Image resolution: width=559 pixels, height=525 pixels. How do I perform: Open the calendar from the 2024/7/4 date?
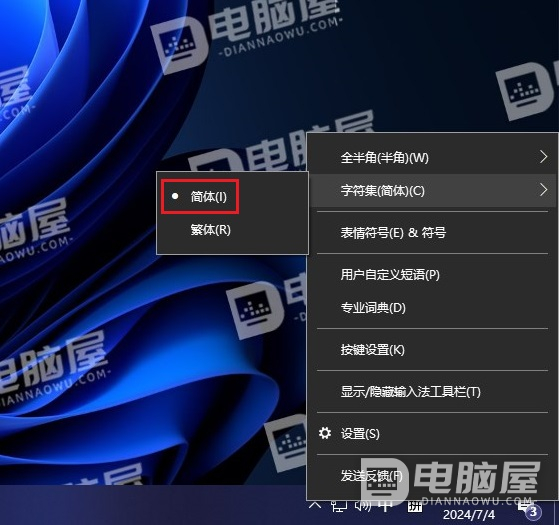(x=469, y=514)
